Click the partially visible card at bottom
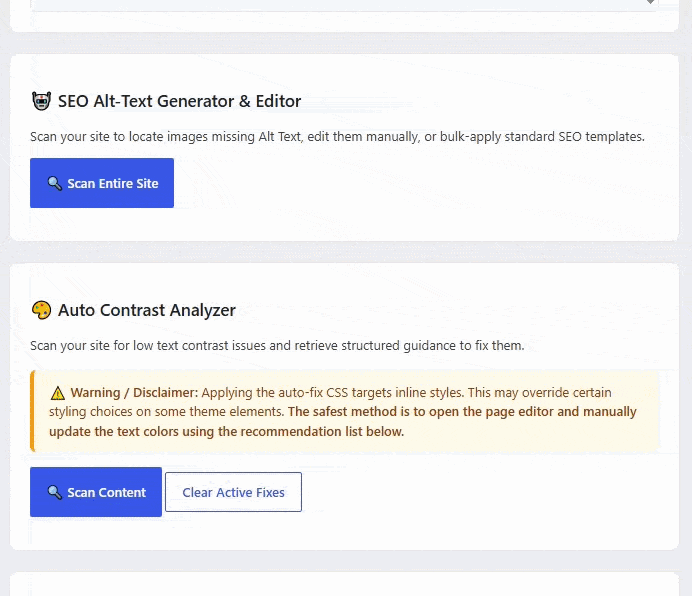 click(344, 584)
